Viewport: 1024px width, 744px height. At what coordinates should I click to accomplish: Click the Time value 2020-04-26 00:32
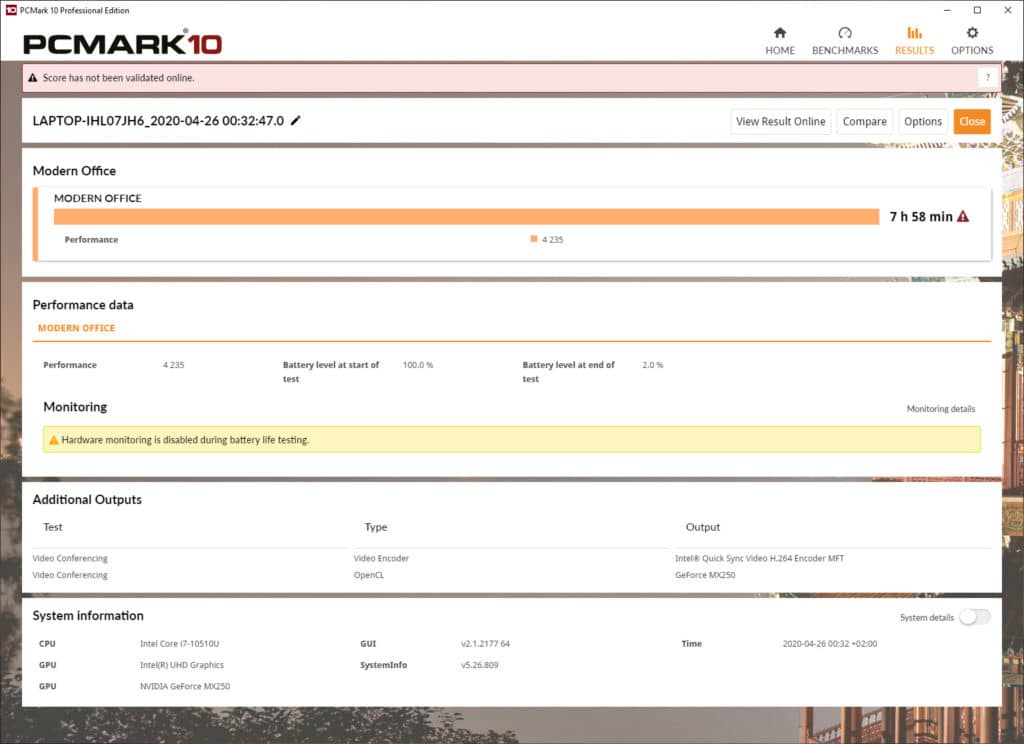click(x=829, y=643)
